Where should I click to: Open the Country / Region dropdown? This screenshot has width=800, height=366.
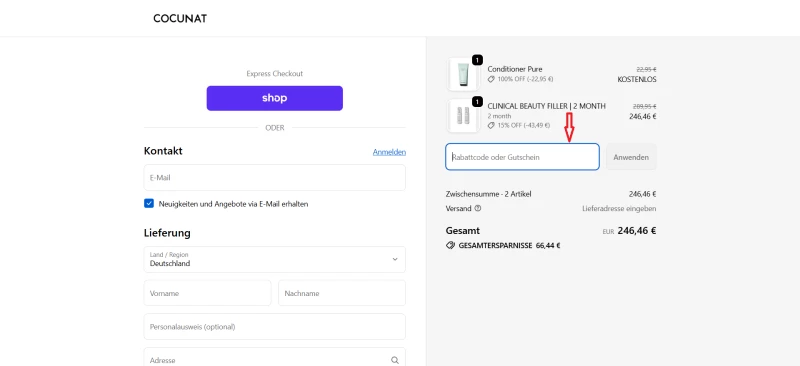[274, 259]
